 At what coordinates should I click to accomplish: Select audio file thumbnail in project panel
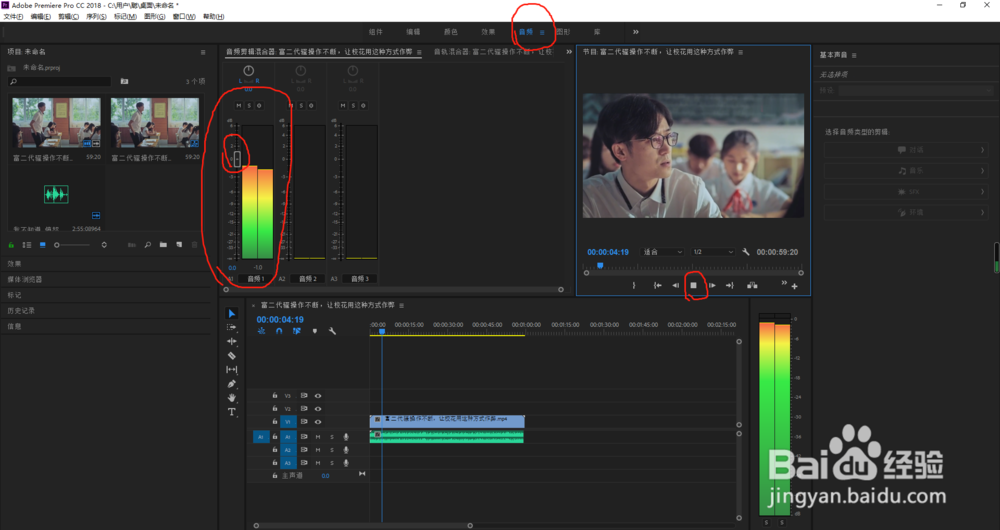click(56, 194)
